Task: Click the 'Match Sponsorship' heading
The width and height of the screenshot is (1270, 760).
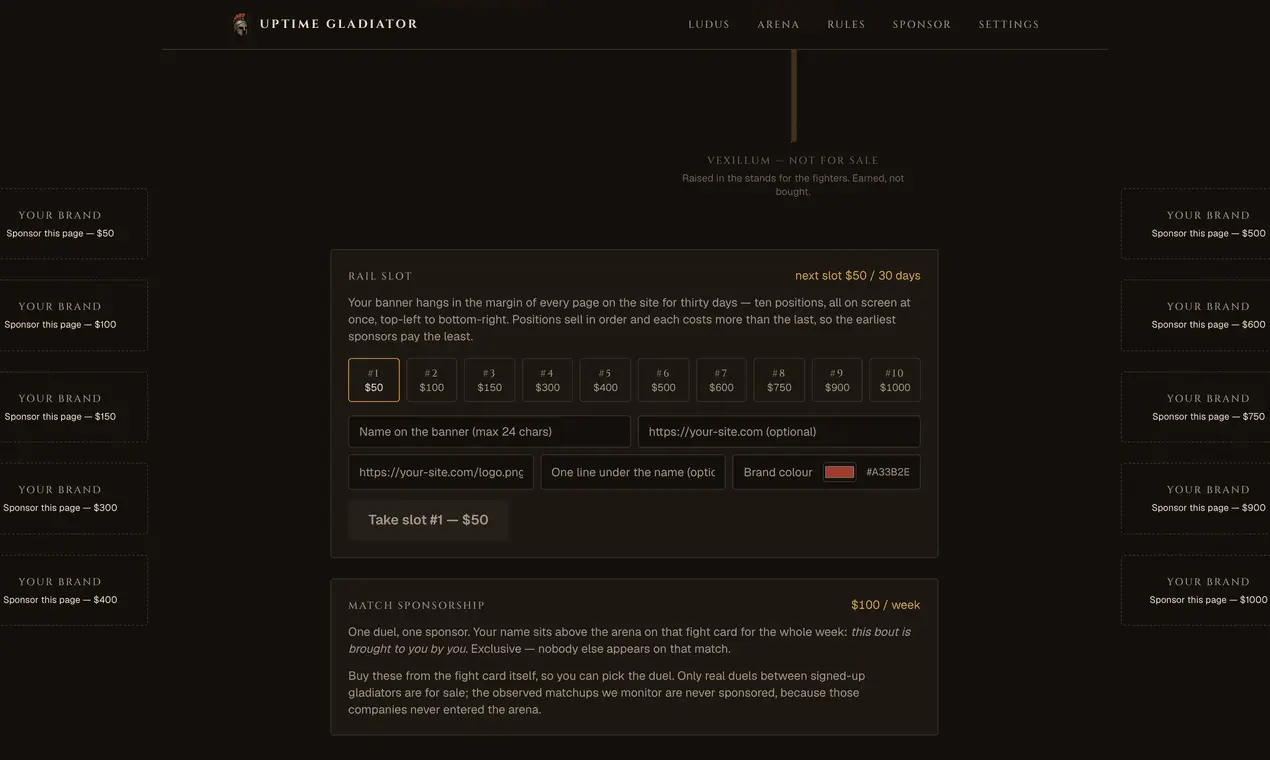Action: coord(416,606)
